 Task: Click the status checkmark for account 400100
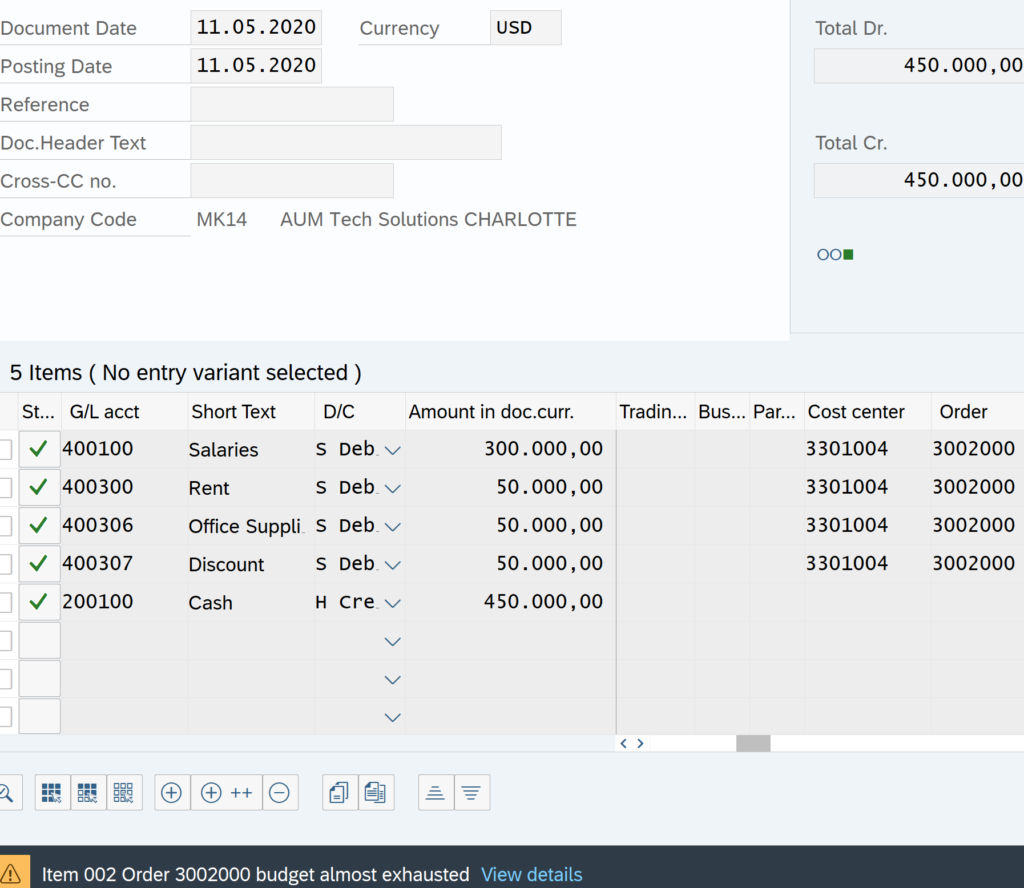[39, 449]
